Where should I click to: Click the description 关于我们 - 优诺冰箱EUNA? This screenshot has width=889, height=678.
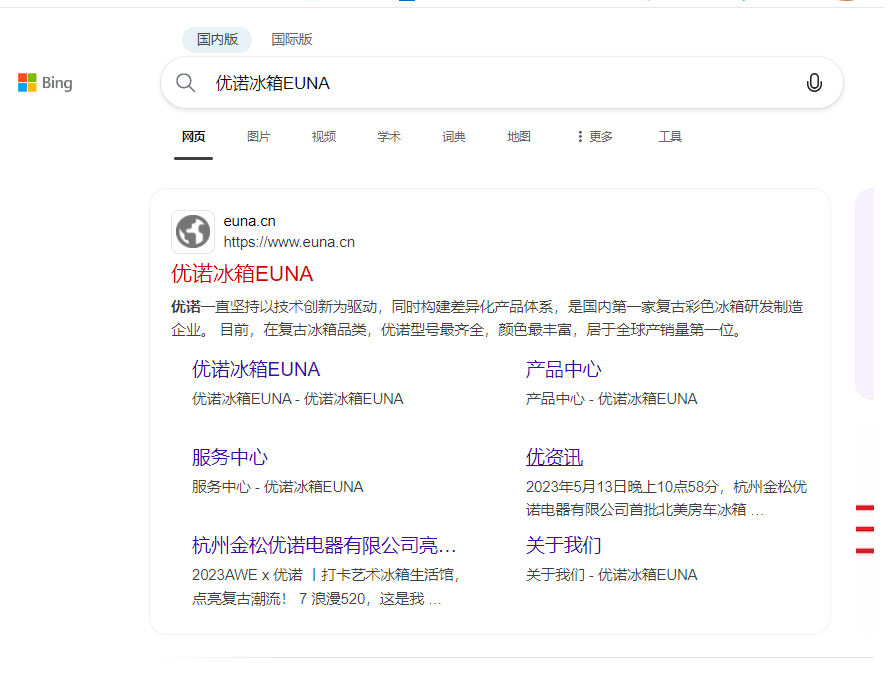click(x=611, y=575)
